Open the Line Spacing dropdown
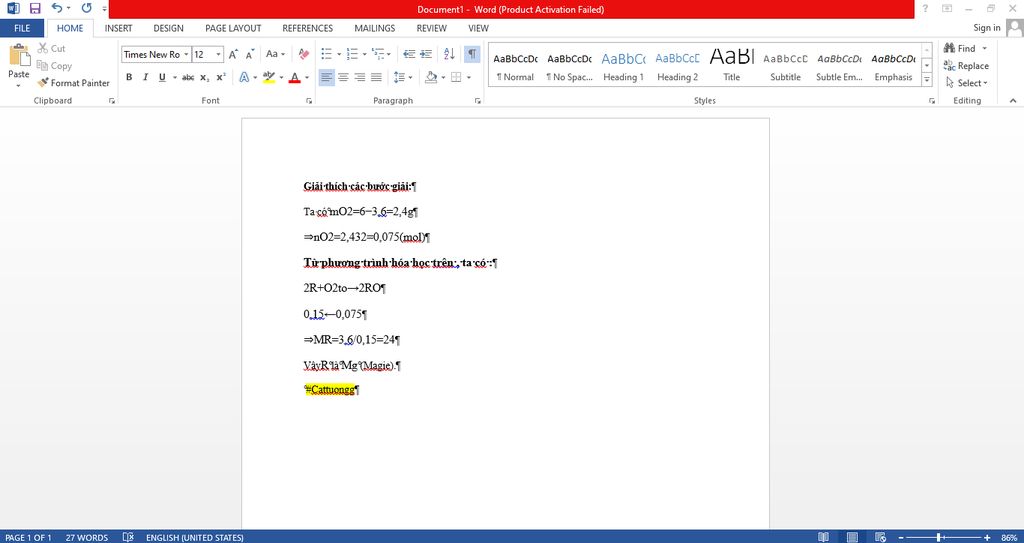The width and height of the screenshot is (1024, 543). point(403,77)
